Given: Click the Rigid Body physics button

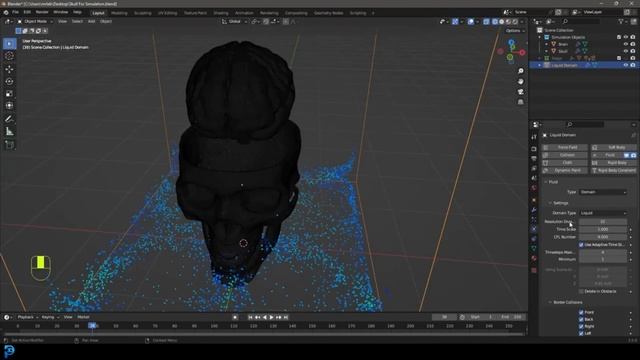Looking at the screenshot, I should pyautogui.click(x=613, y=163).
